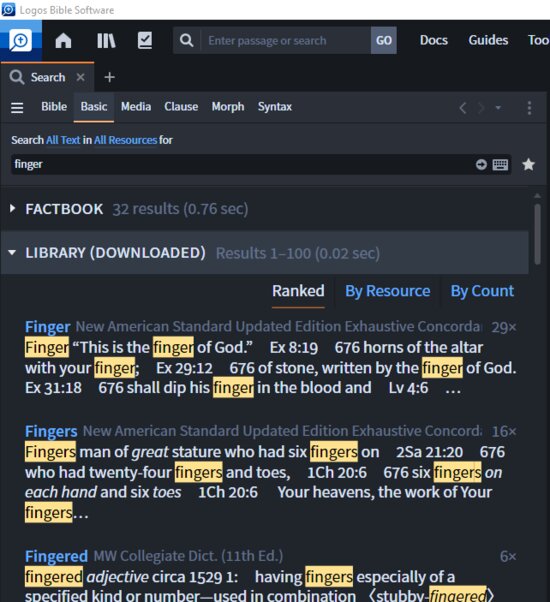Click the Ex 8:19 reference text

click(x=294, y=348)
